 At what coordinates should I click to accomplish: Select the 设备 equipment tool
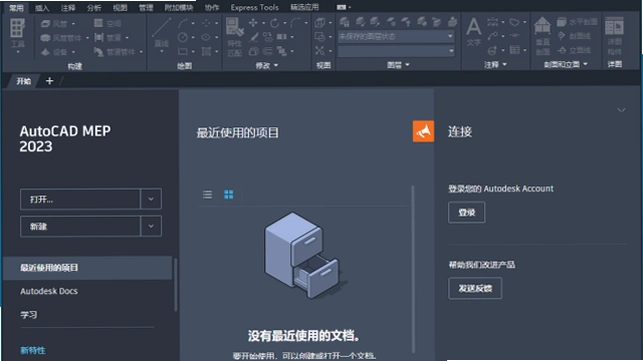tap(54, 52)
